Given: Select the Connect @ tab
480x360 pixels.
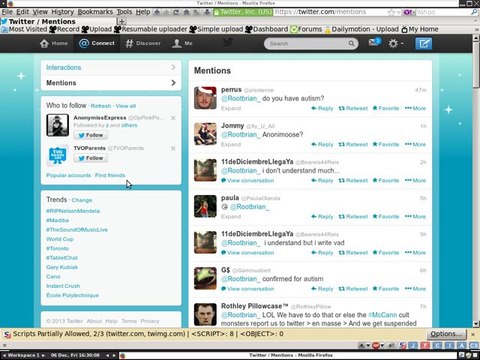Looking at the screenshot, I should [97, 43].
